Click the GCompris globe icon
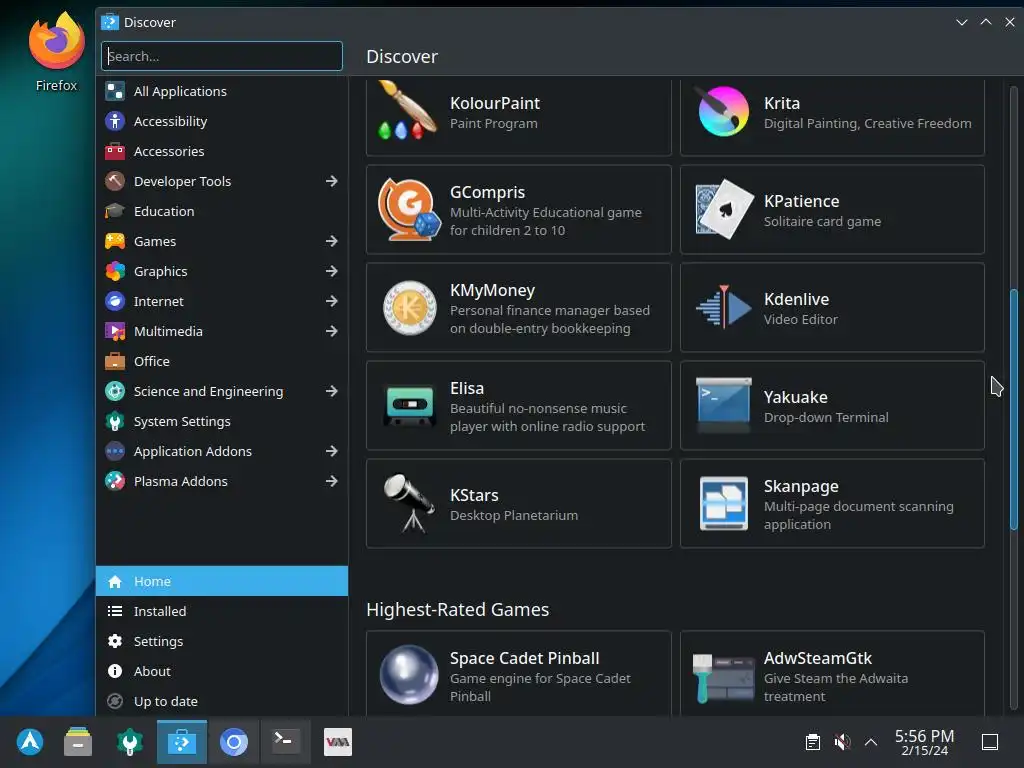The width and height of the screenshot is (1024, 768). tap(409, 209)
